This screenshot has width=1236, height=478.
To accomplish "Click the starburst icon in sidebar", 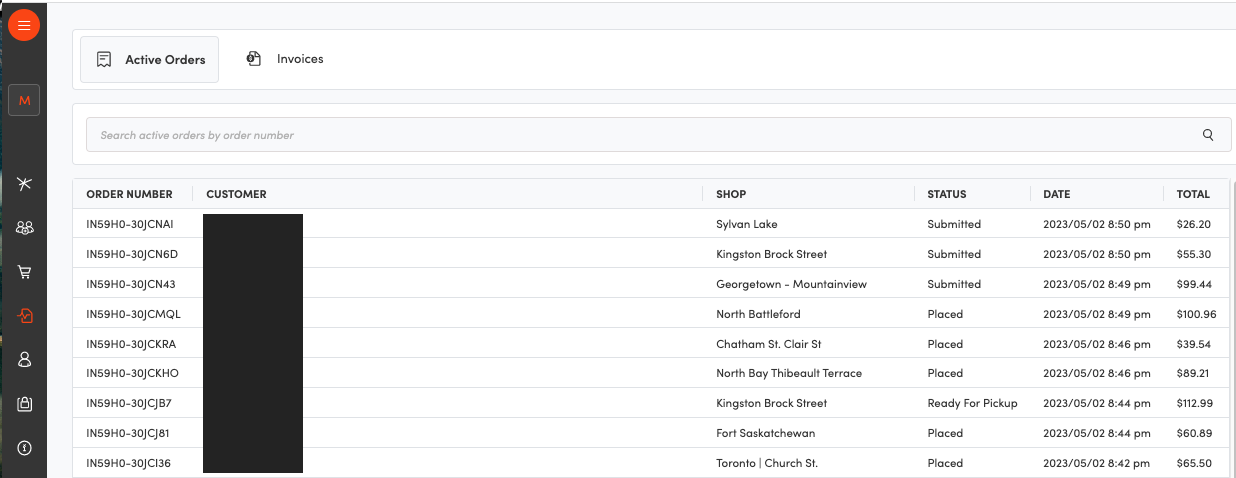I will [25, 183].
